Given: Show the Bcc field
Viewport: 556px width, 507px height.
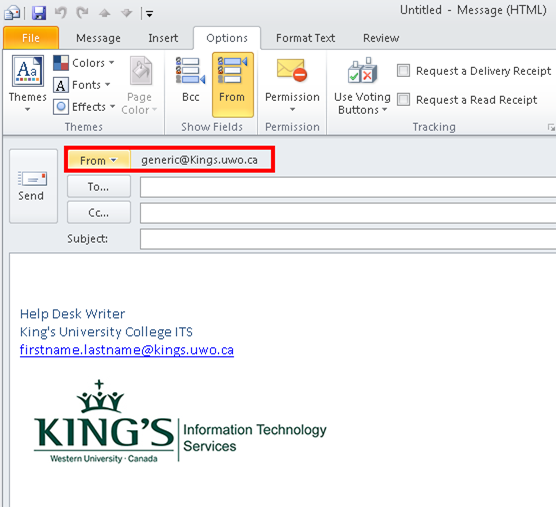Looking at the screenshot, I should coord(190,84).
